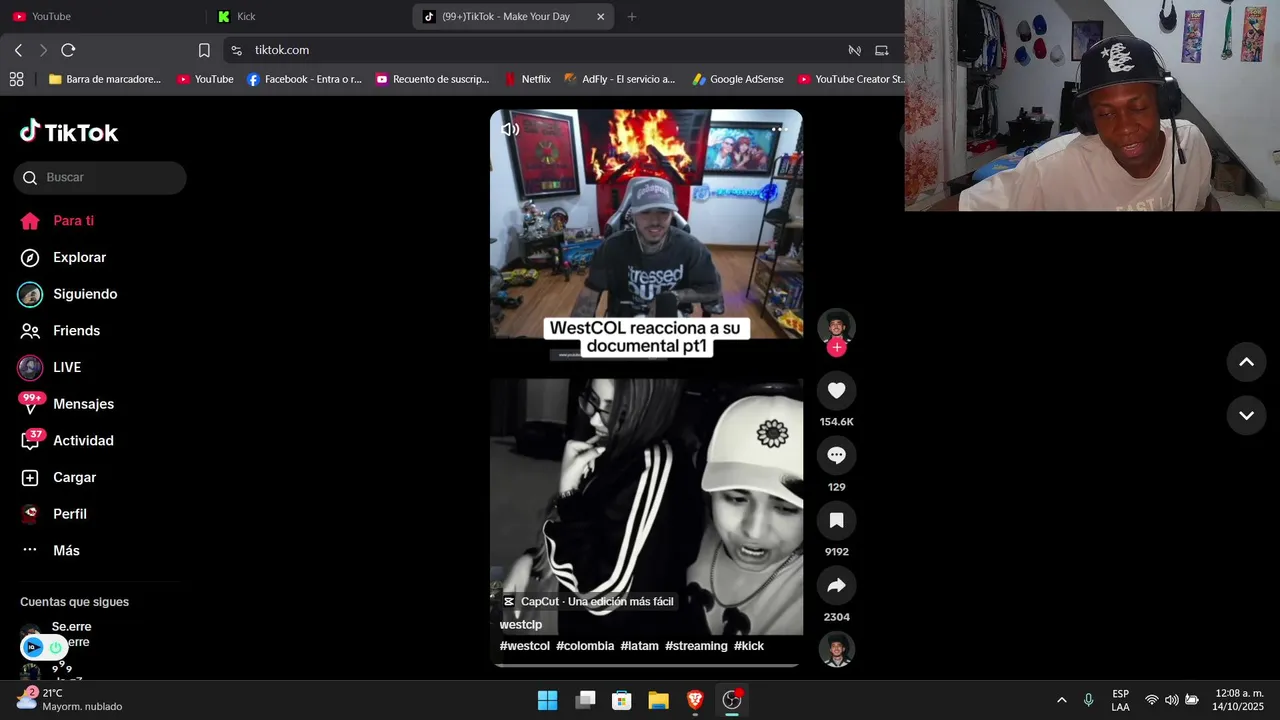
Task: Go to previous video with up arrow
Action: [x=1246, y=362]
